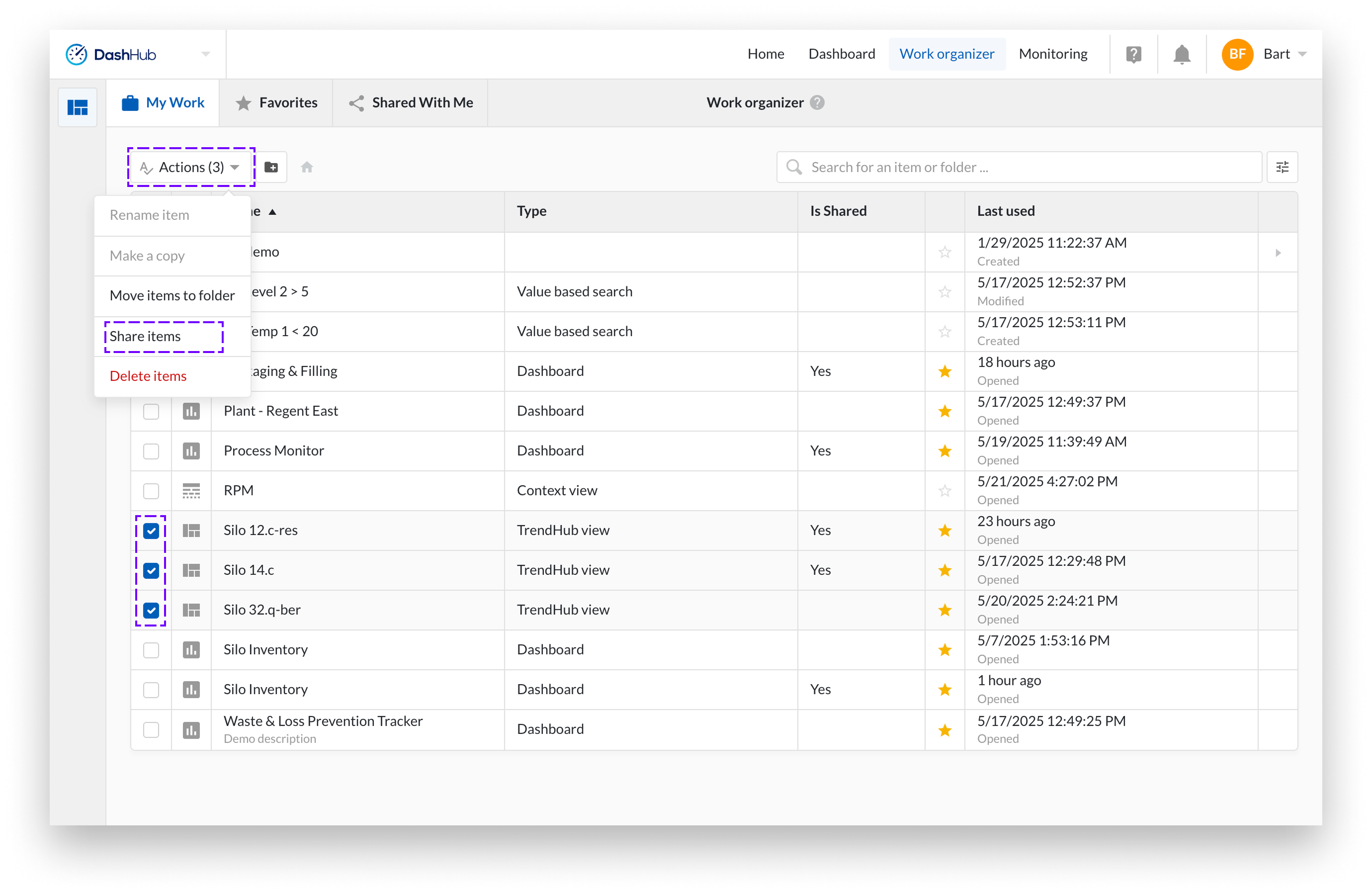Check the Plant - Regent East checkbox
Image resolution: width=1372 pixels, height=895 pixels.
pos(151,411)
